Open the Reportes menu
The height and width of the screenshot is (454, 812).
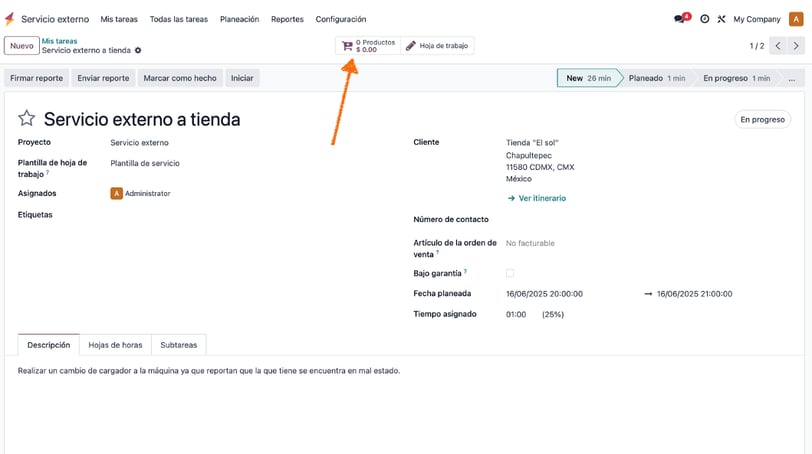tap(287, 19)
